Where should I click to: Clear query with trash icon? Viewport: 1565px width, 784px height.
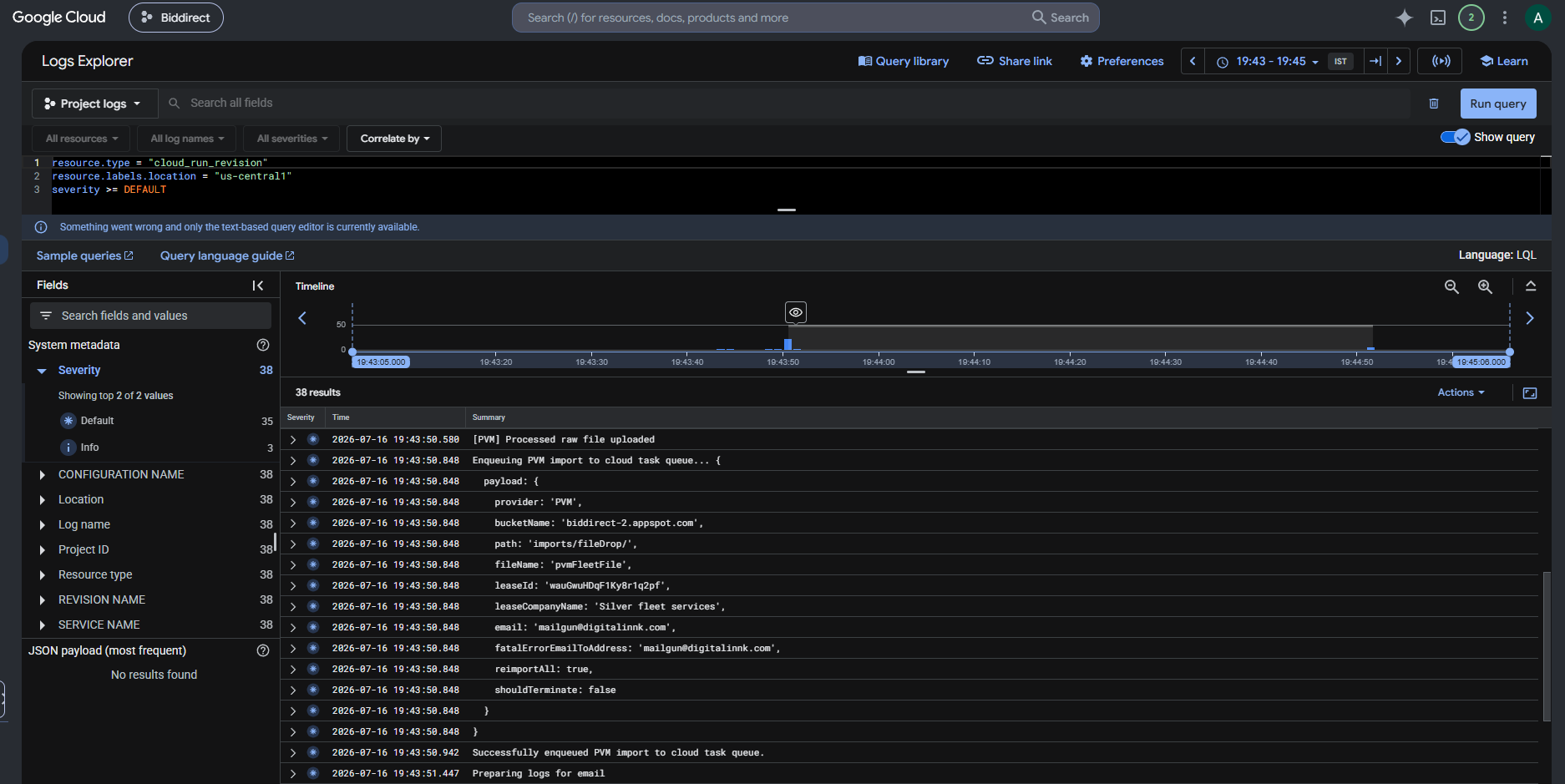[1434, 104]
